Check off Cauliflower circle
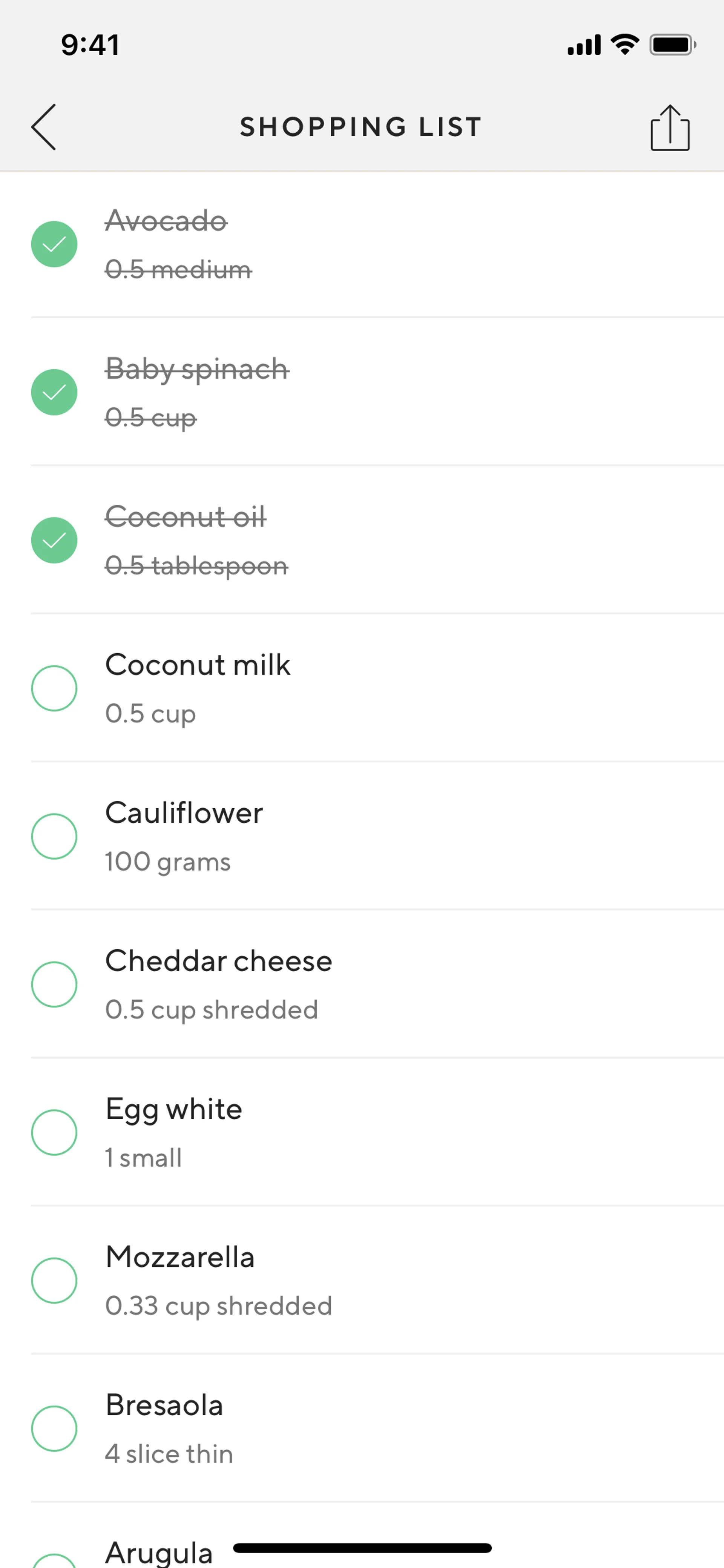Image resolution: width=724 pixels, height=1568 pixels. coord(54,836)
